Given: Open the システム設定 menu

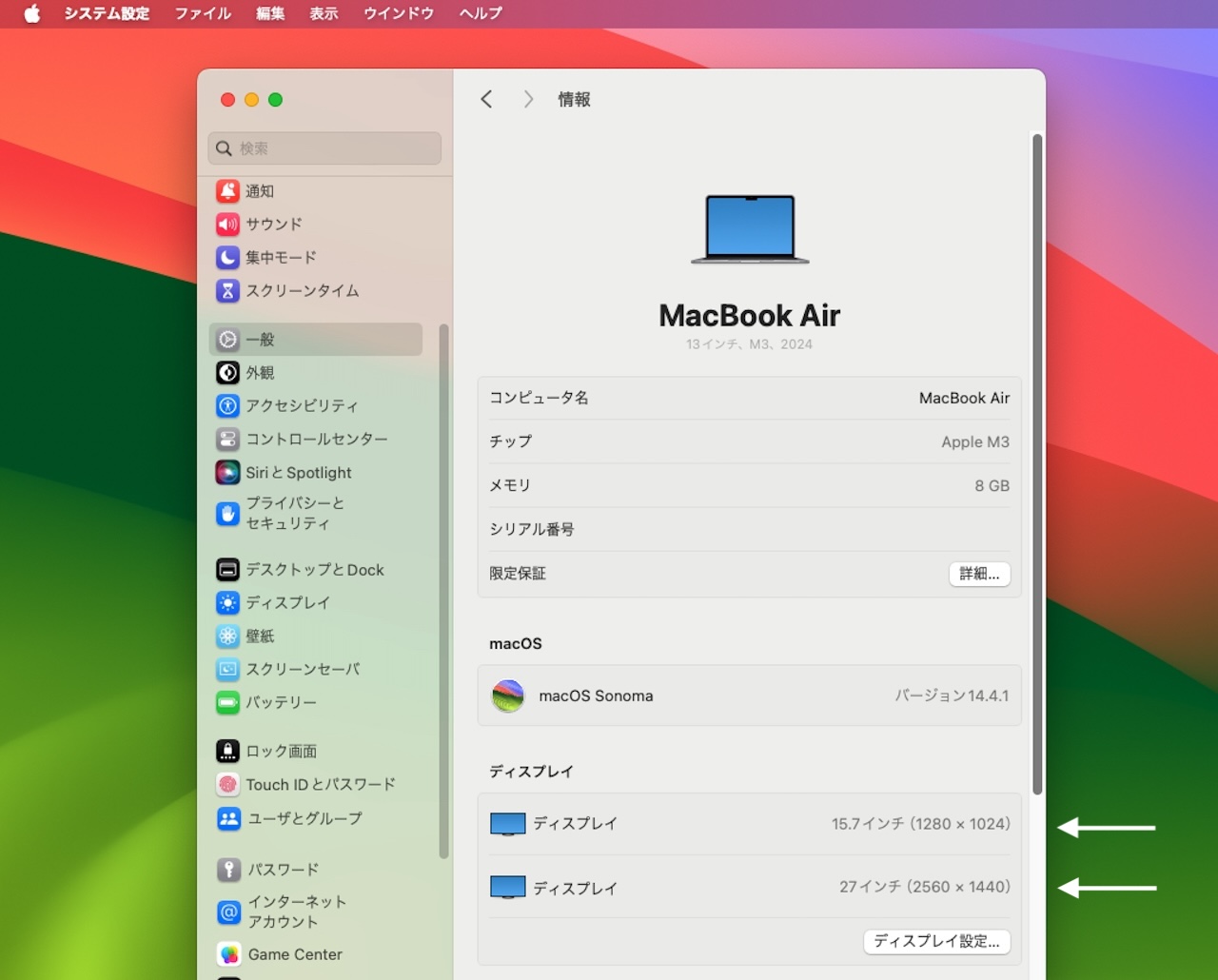Looking at the screenshot, I should click(x=107, y=13).
